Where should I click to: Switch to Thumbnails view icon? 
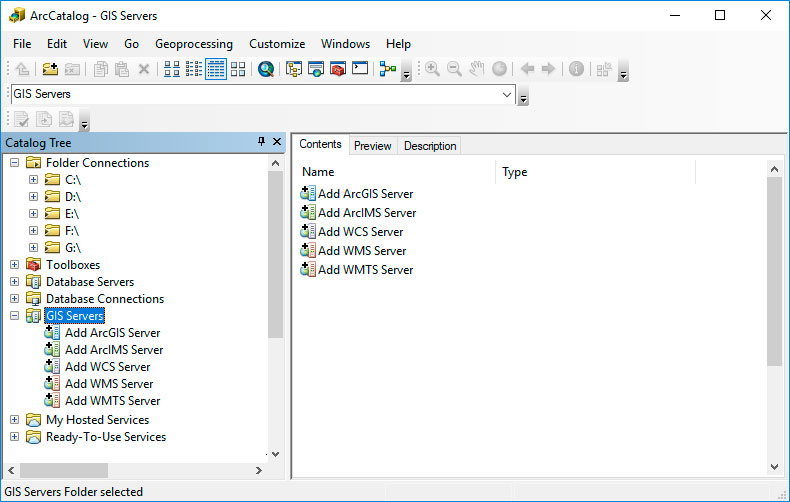238,69
